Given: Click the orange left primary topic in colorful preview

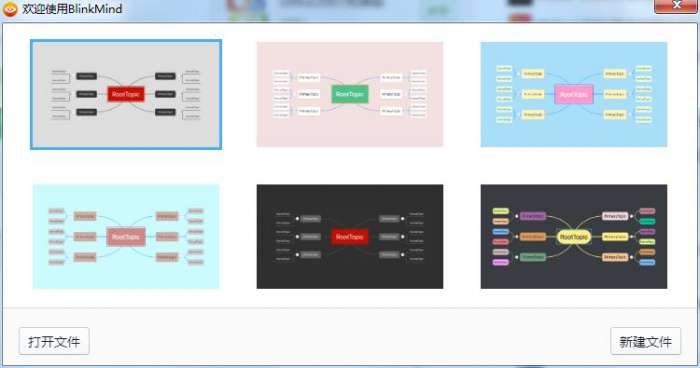Looking at the screenshot, I should 533,237.
